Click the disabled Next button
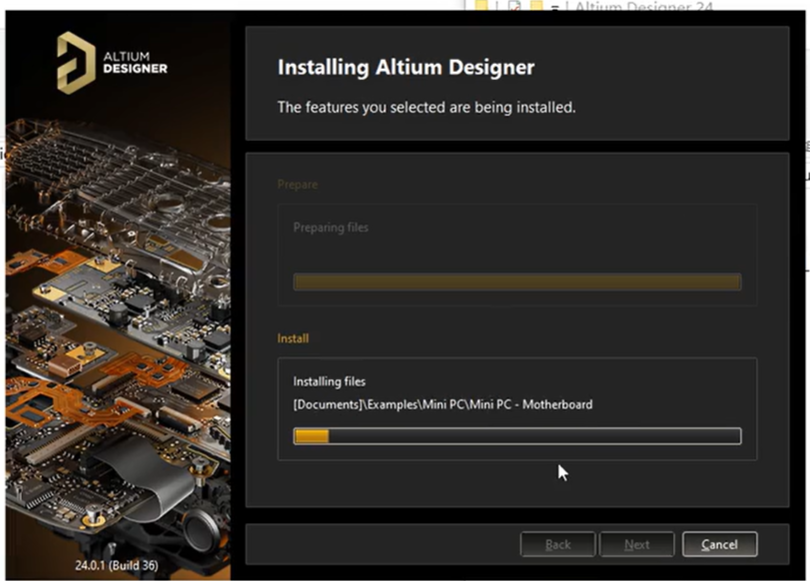Viewport: 810px width, 581px height. click(637, 544)
